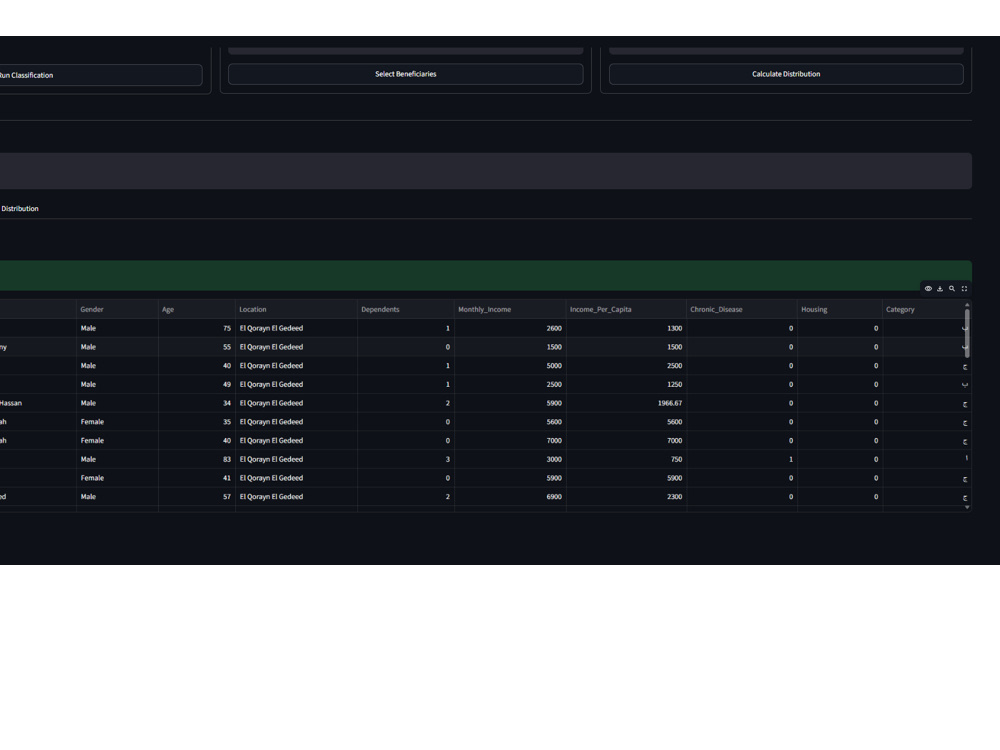Sort by the Monthly_Income column header
The height and width of the screenshot is (750, 1000).
(x=510, y=309)
